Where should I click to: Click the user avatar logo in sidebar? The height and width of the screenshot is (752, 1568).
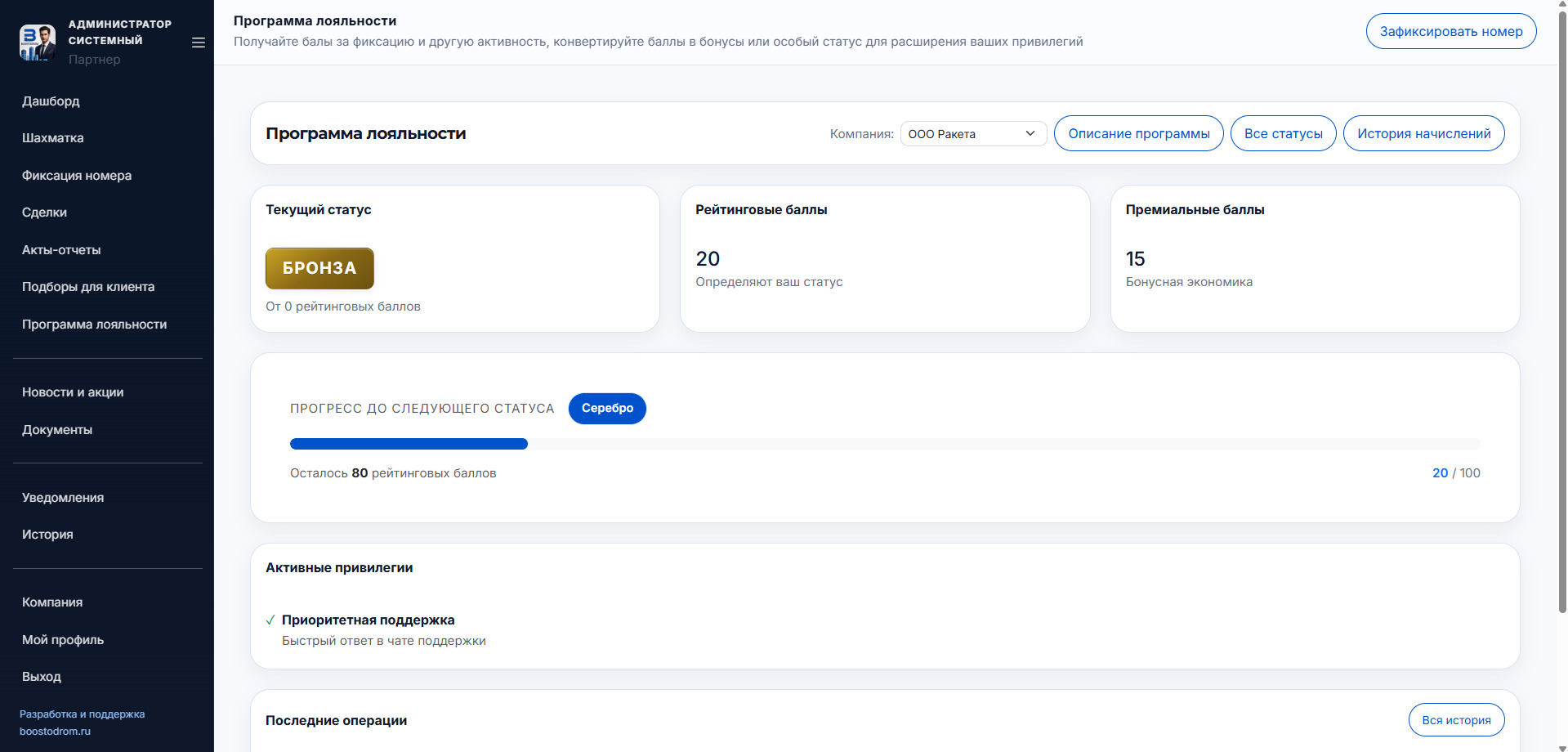point(38,43)
